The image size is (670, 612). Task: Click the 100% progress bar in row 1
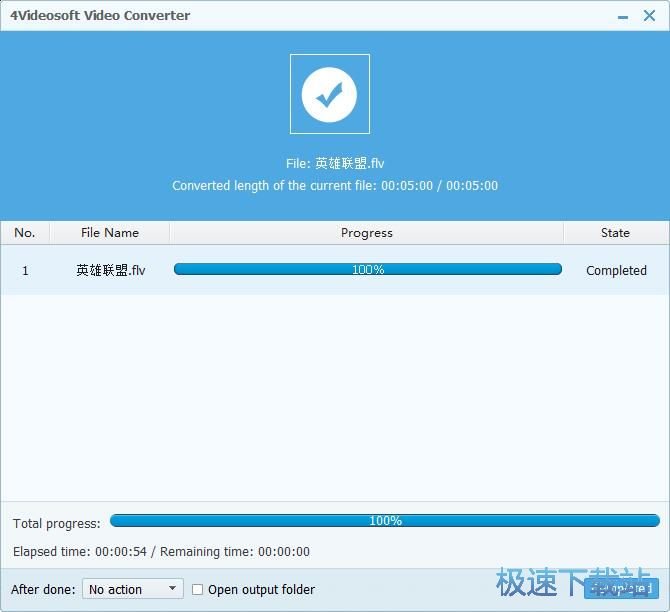[367, 269]
